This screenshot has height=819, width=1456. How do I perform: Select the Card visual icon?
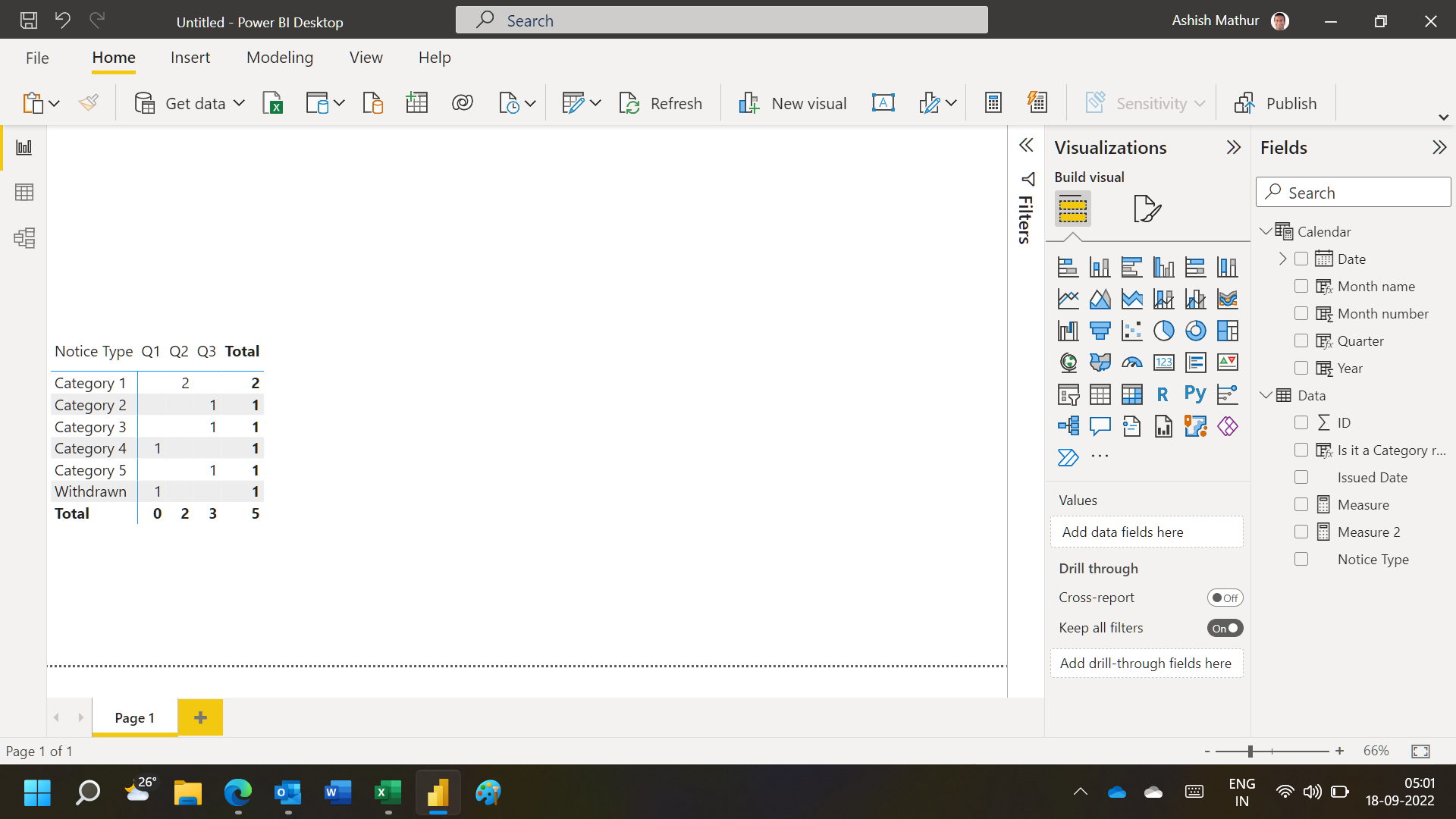click(x=1164, y=362)
